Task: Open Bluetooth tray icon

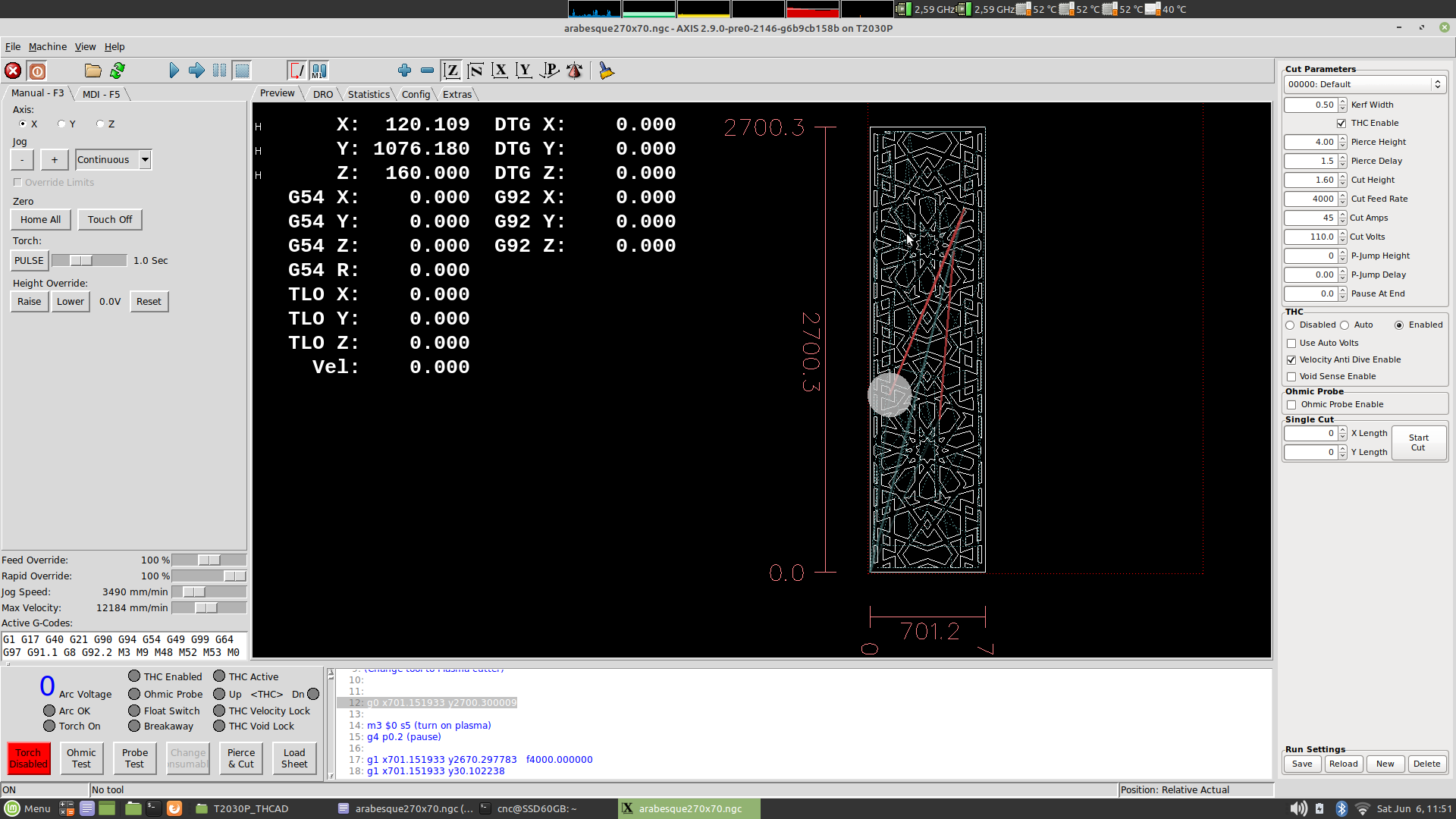Action: pyautogui.click(x=1341, y=808)
